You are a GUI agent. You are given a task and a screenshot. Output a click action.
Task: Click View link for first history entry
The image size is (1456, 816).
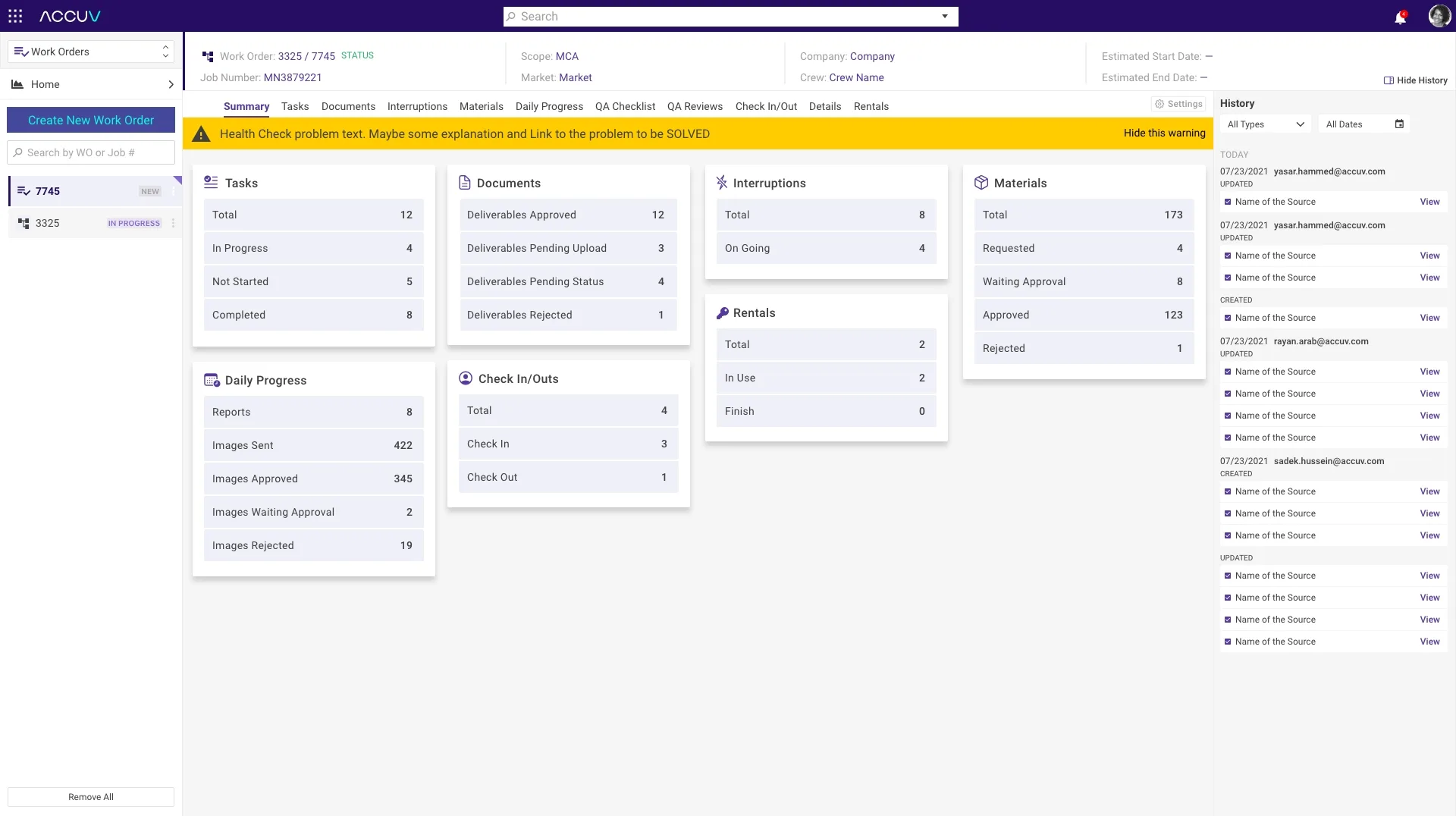tap(1429, 202)
